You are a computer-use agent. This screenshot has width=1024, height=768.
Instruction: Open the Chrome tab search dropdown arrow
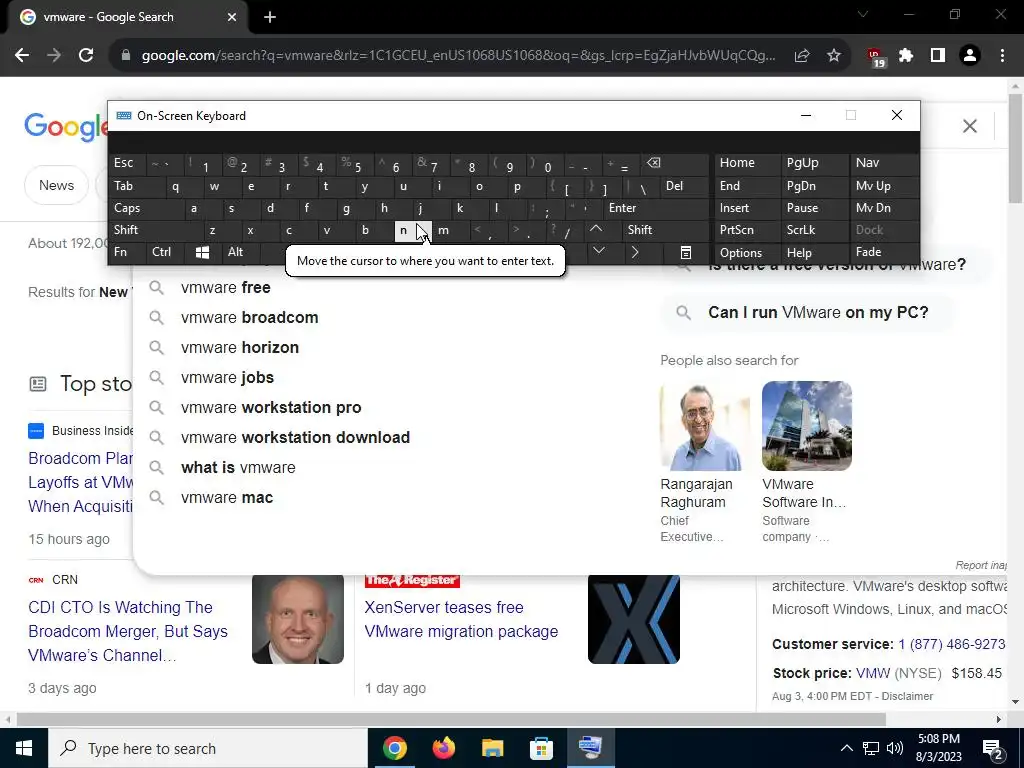pos(863,14)
